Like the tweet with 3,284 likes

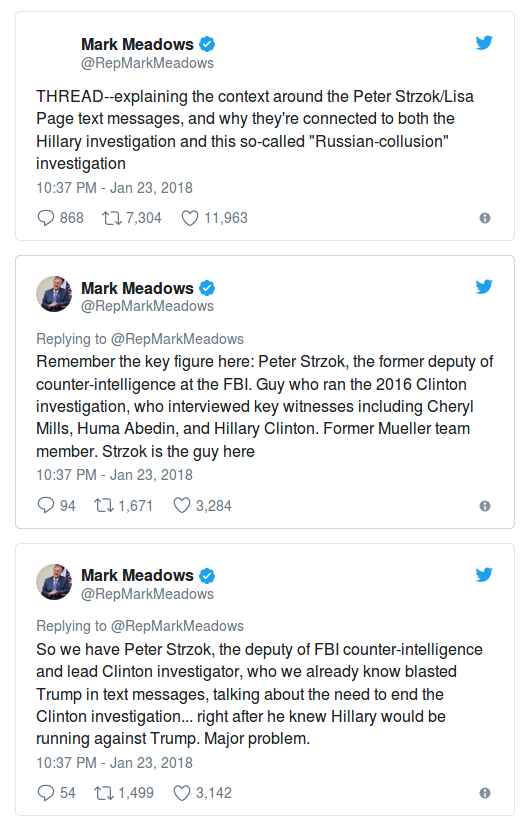[x=182, y=505]
